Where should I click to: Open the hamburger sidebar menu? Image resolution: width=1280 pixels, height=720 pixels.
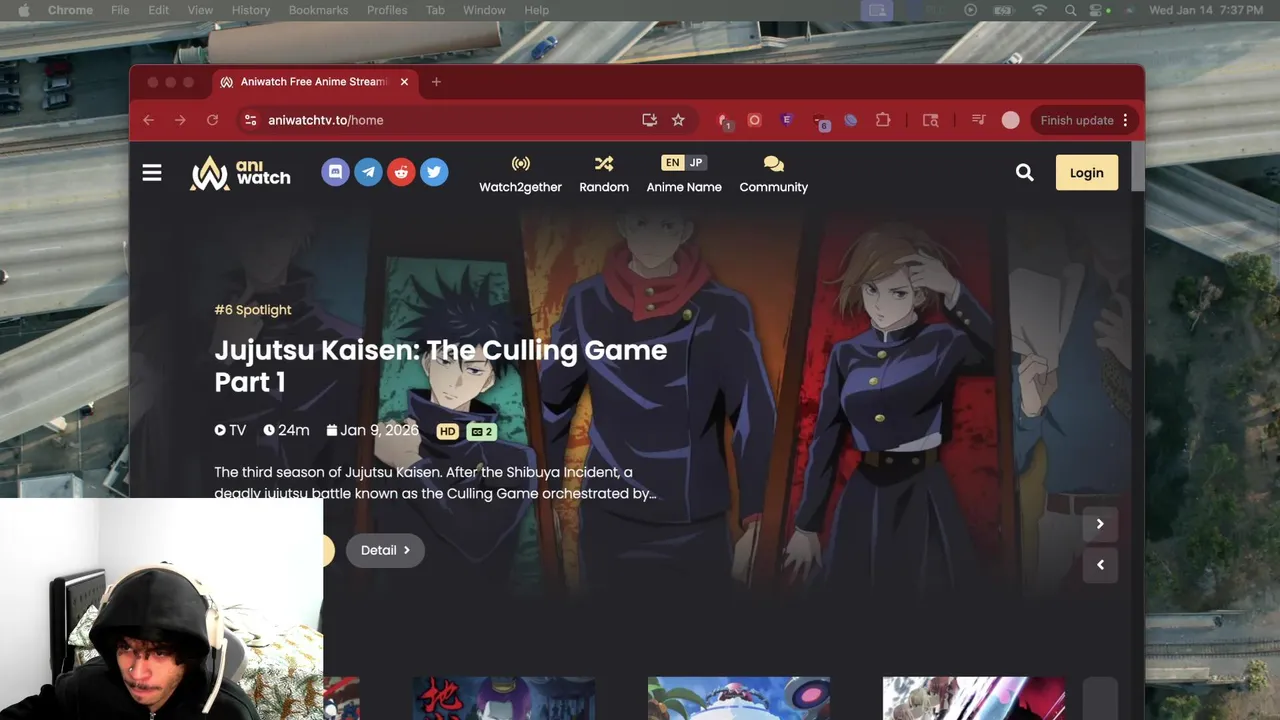pos(152,173)
